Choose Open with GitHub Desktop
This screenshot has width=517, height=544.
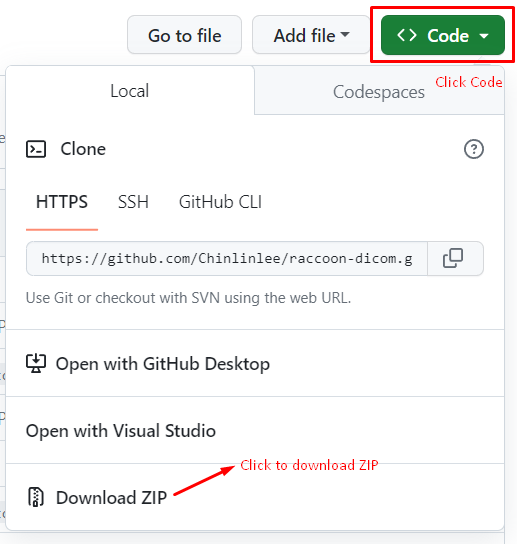pyautogui.click(x=255, y=363)
